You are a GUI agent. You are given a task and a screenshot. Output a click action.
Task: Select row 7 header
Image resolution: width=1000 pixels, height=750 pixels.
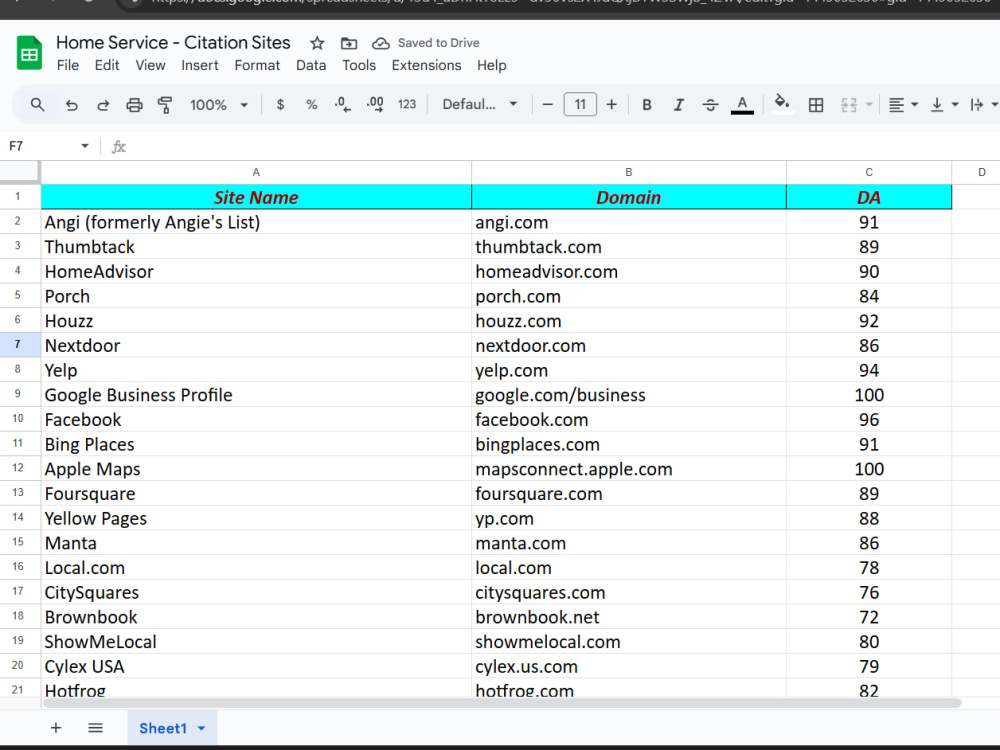coord(18,344)
